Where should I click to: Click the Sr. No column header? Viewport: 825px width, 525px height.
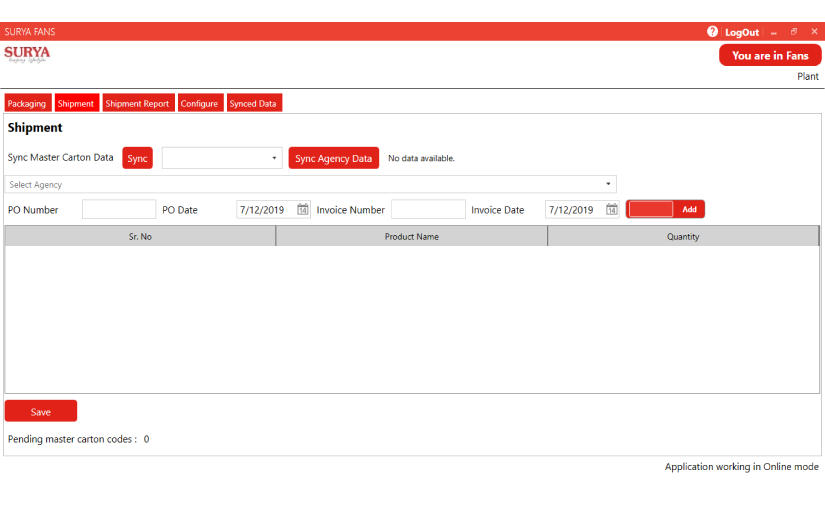[x=140, y=237]
